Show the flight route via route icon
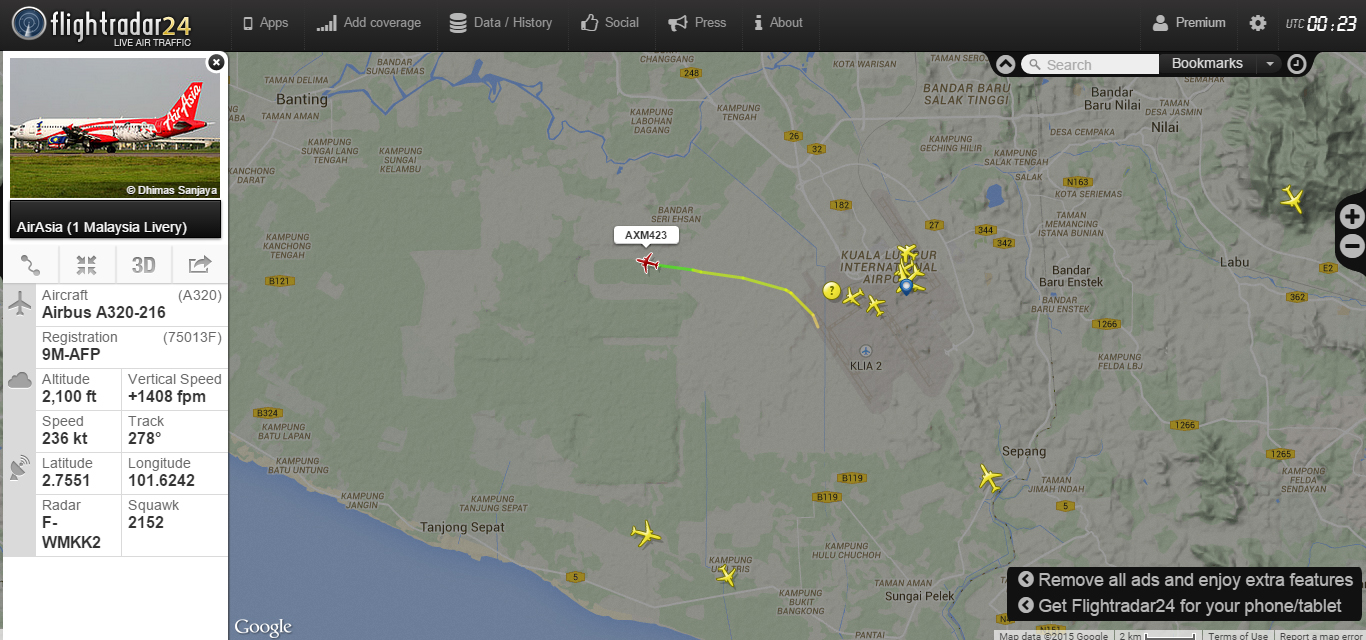Viewport: 1366px width, 640px height. 31,265
